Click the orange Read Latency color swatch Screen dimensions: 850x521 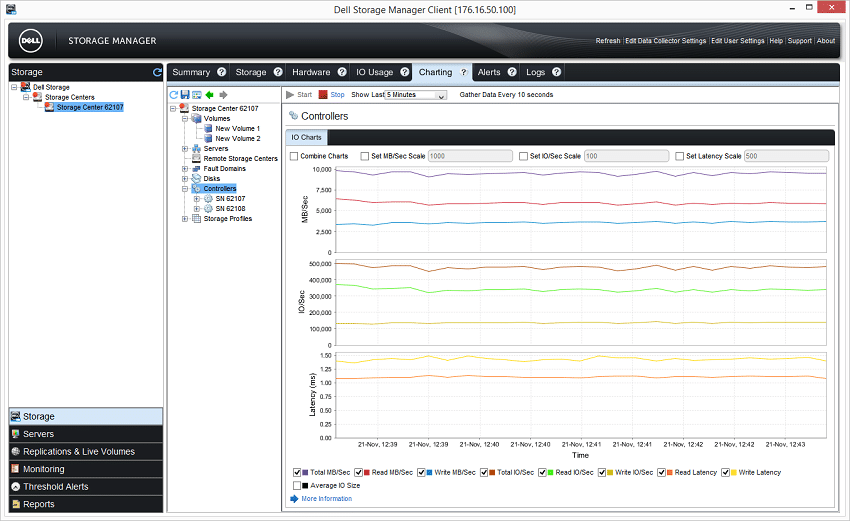[x=669, y=473]
